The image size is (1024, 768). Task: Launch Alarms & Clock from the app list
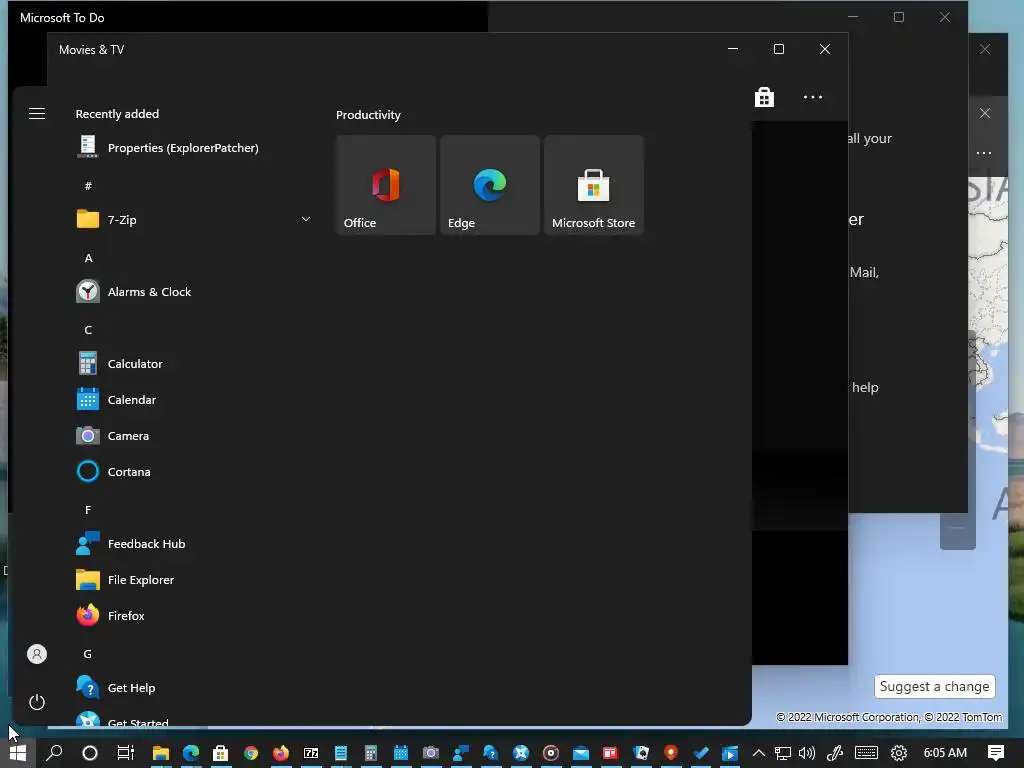pos(193,292)
